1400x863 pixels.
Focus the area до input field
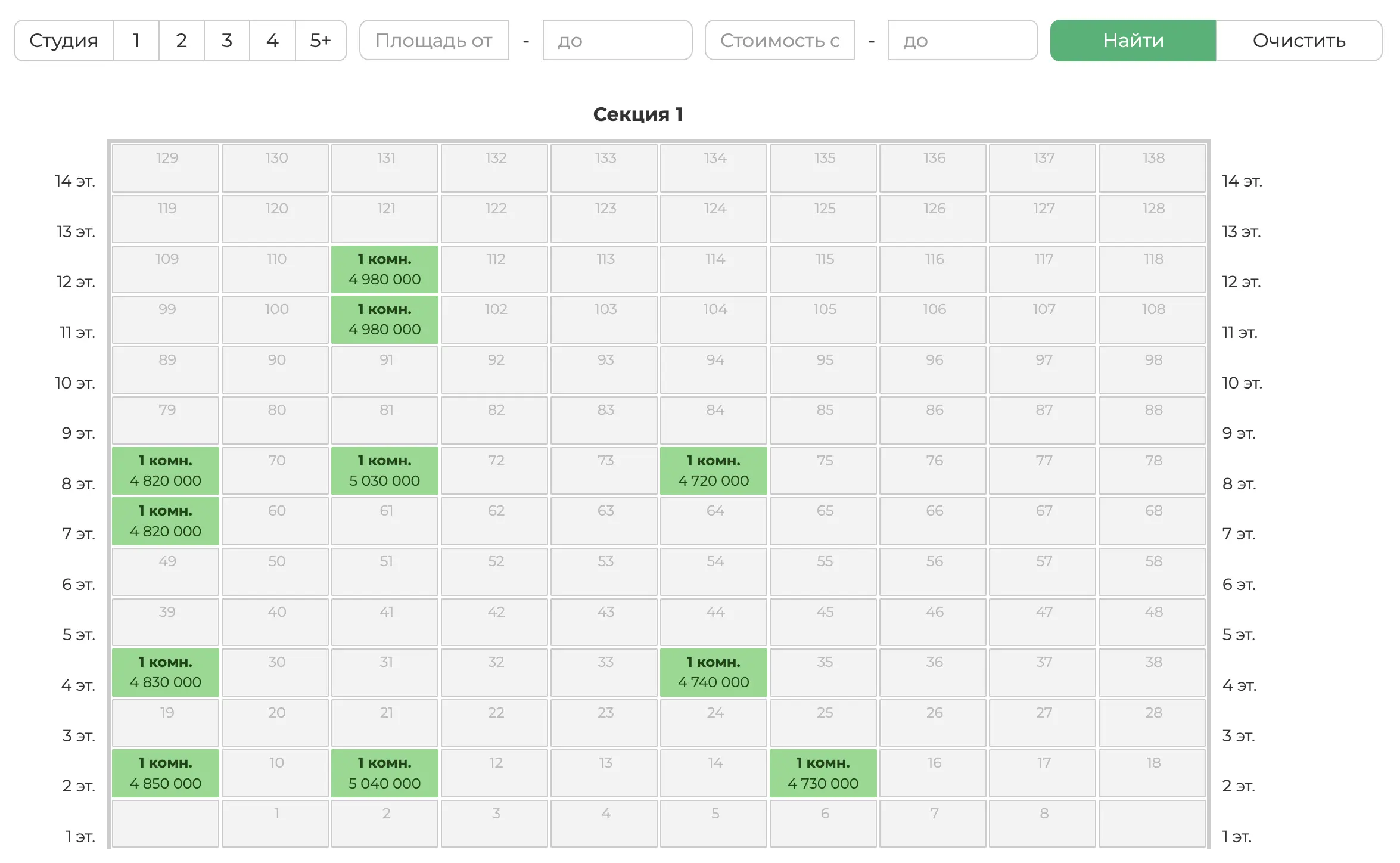617,41
